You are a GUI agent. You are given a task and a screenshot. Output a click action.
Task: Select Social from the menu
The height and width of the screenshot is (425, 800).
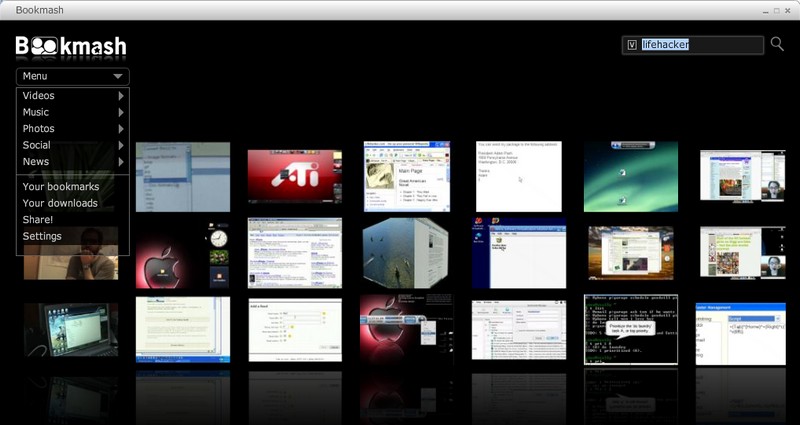pos(37,145)
